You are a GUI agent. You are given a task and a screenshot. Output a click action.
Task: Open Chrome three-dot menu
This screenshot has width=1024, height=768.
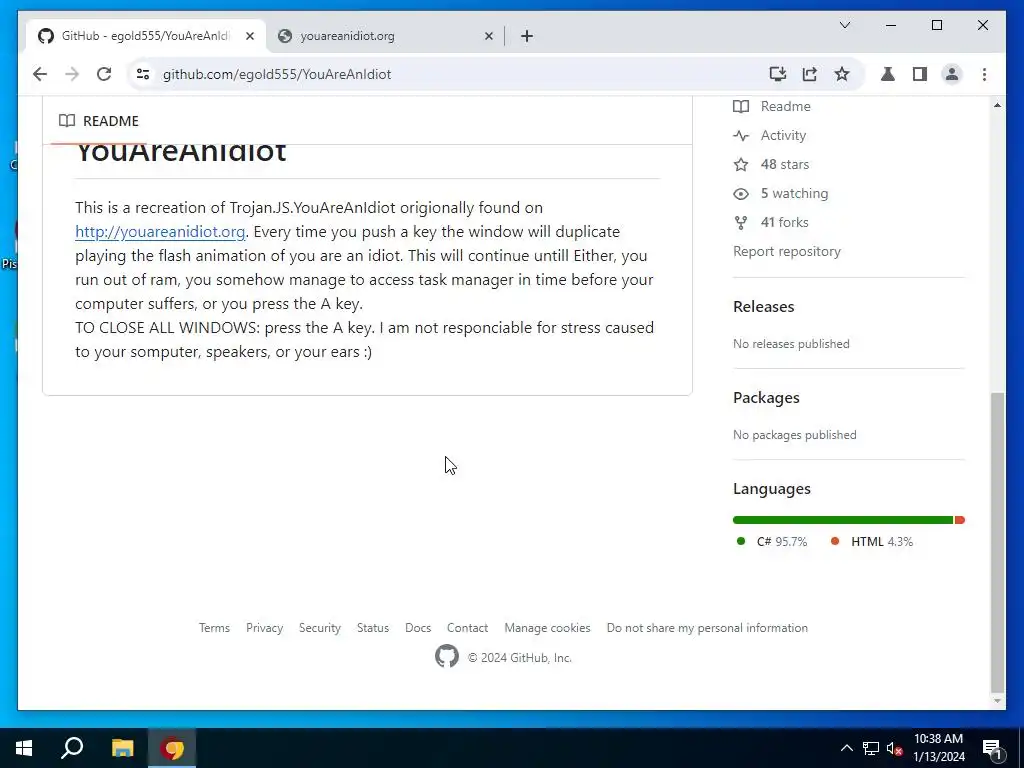click(x=984, y=74)
